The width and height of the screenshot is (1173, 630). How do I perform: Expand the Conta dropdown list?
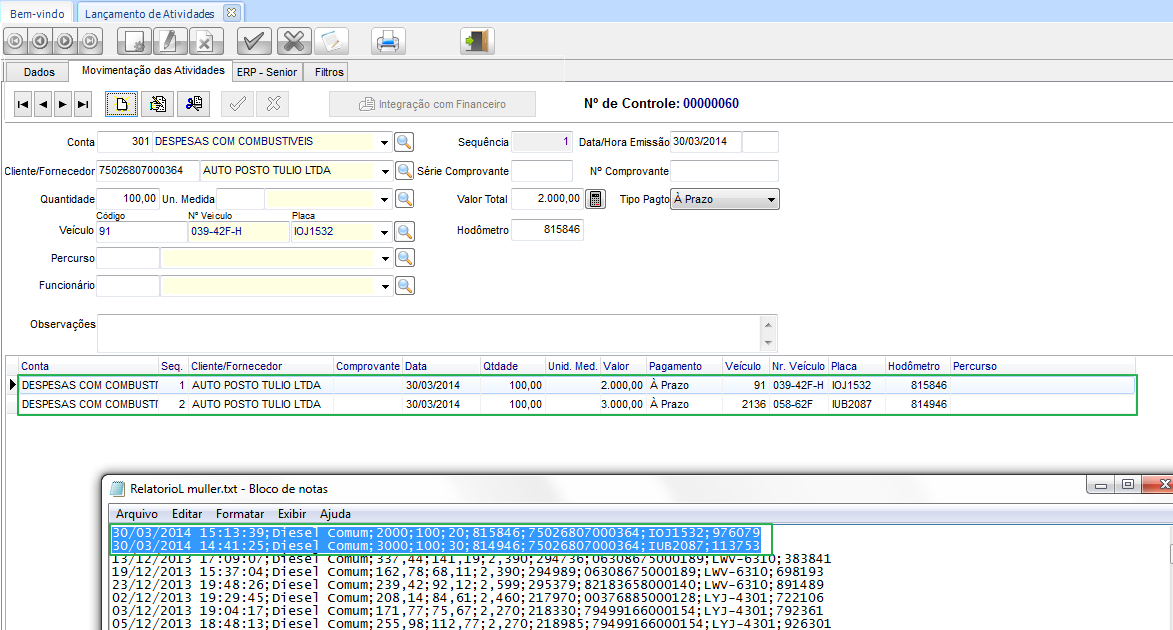(385, 142)
